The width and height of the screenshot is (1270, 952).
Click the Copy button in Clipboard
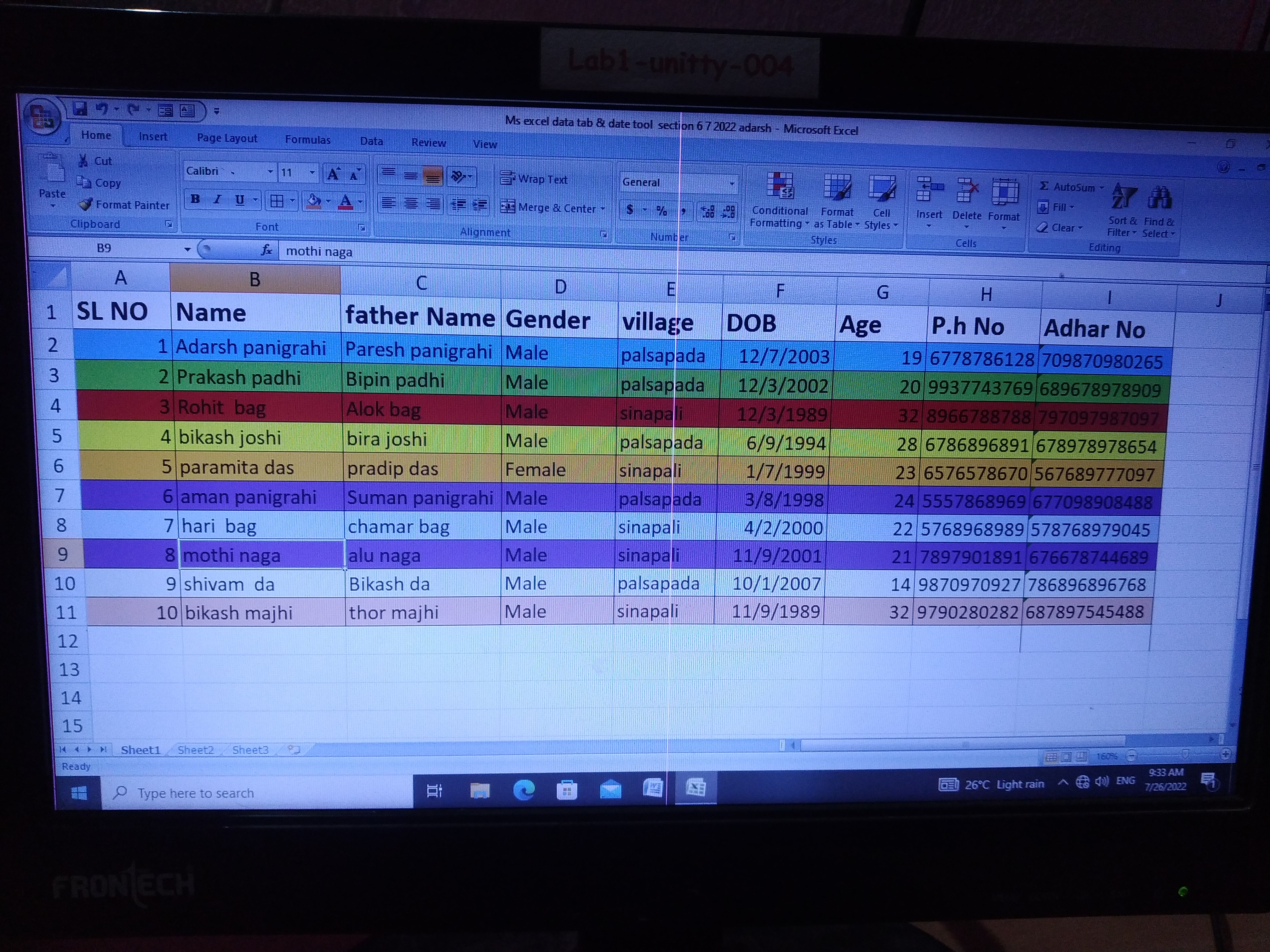[100, 183]
